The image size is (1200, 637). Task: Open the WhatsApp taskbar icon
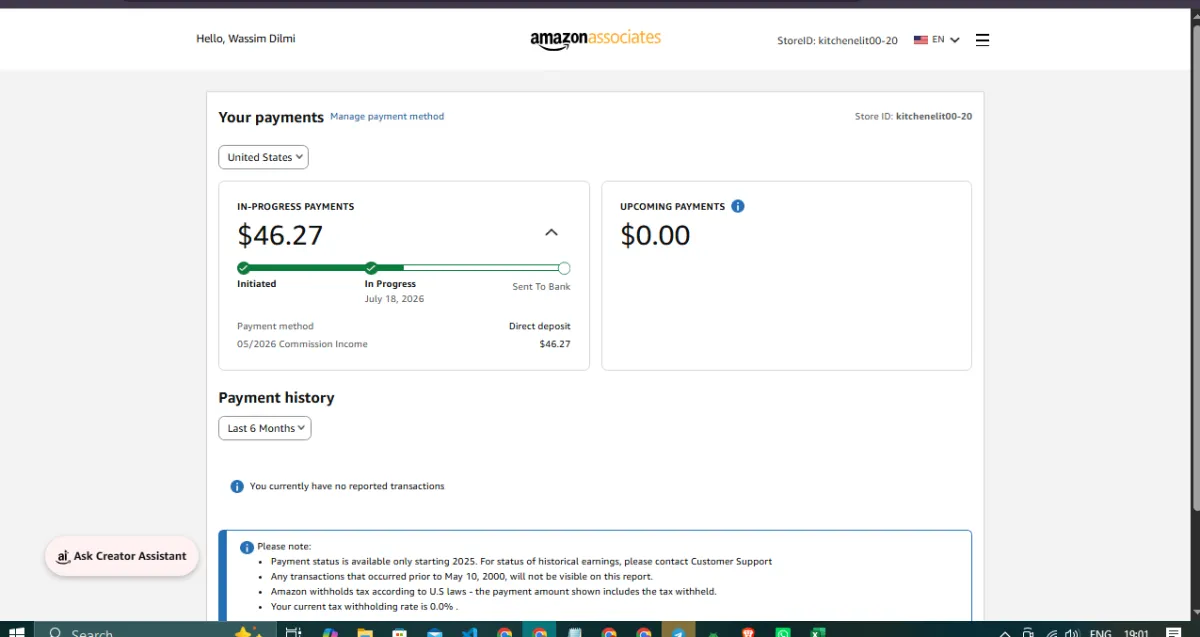(x=783, y=632)
